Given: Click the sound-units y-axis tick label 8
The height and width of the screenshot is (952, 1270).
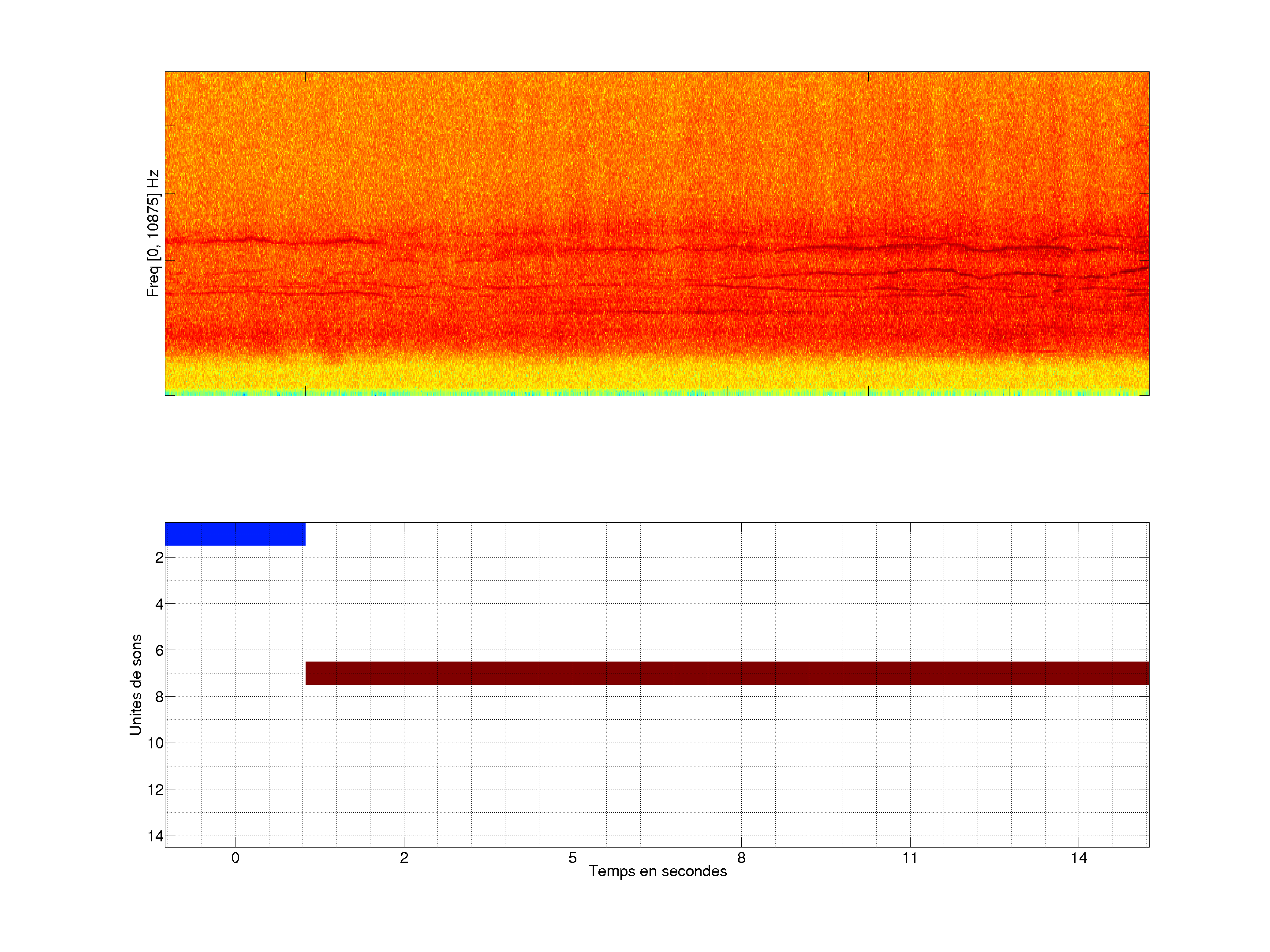Looking at the screenshot, I should [x=159, y=697].
